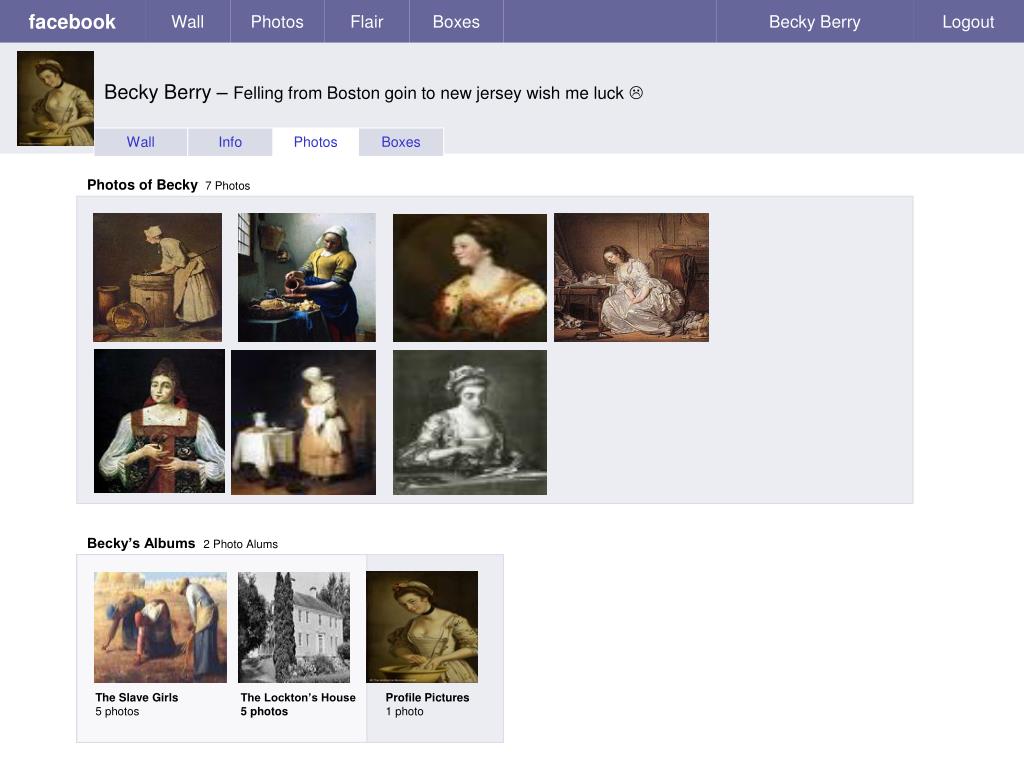Open the Profile Pictures album cover

coord(422,627)
